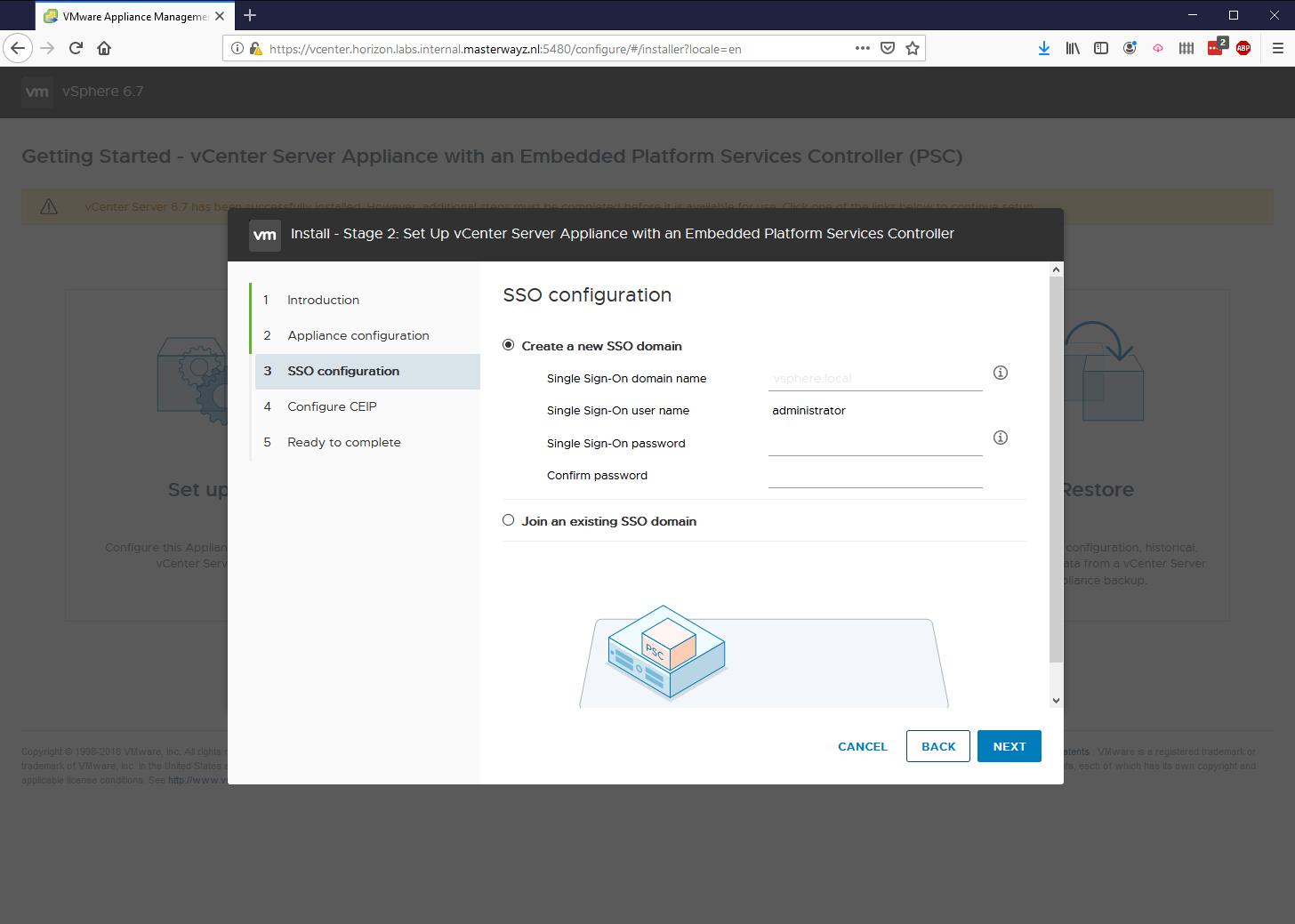Click the 'administrator' user name text

(x=808, y=411)
